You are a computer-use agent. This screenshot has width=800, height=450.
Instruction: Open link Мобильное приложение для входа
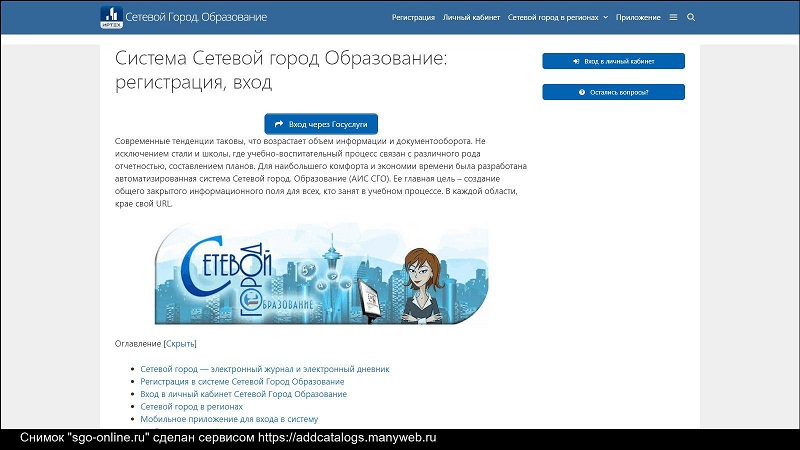pos(229,419)
